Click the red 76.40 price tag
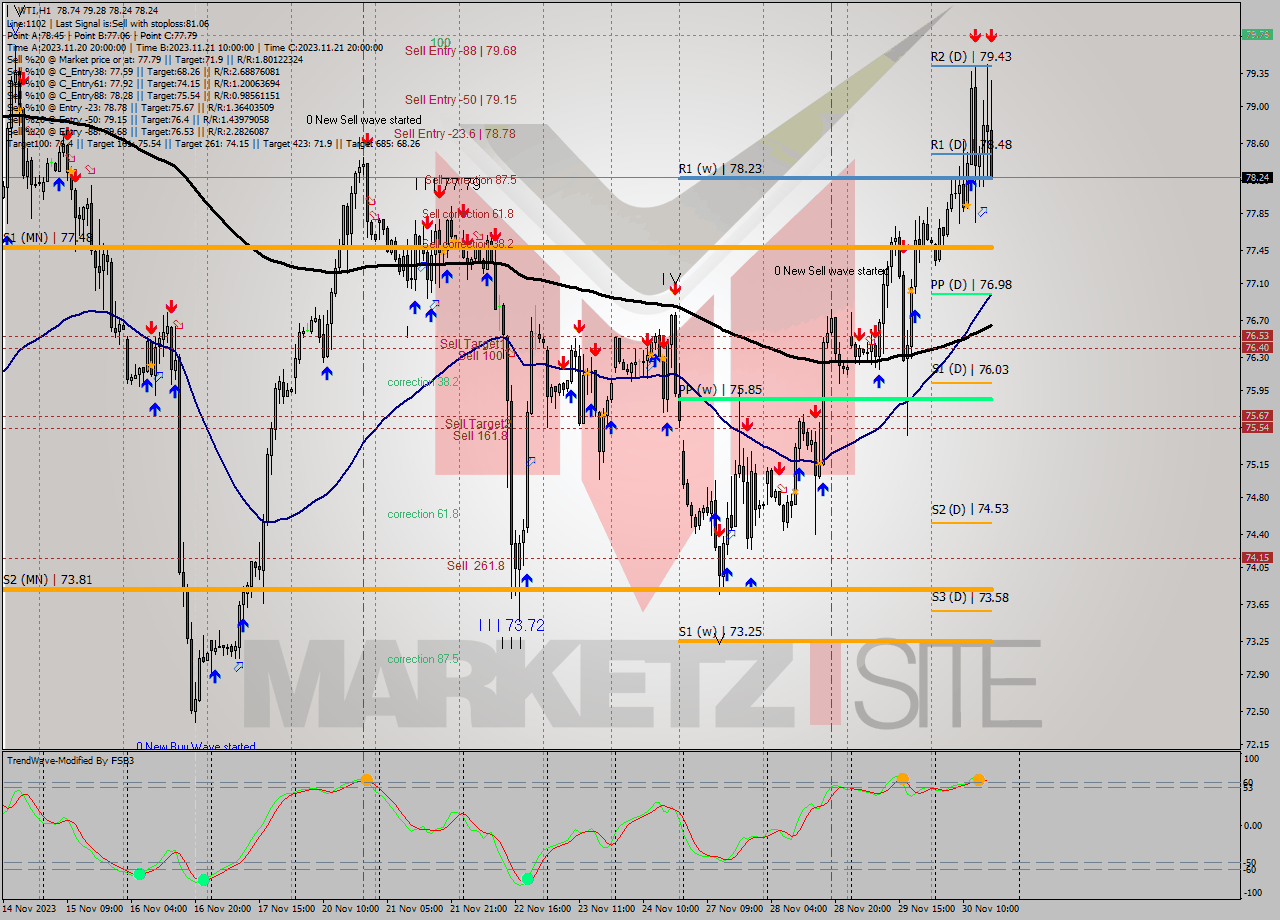1280x920 pixels. tap(1257, 348)
